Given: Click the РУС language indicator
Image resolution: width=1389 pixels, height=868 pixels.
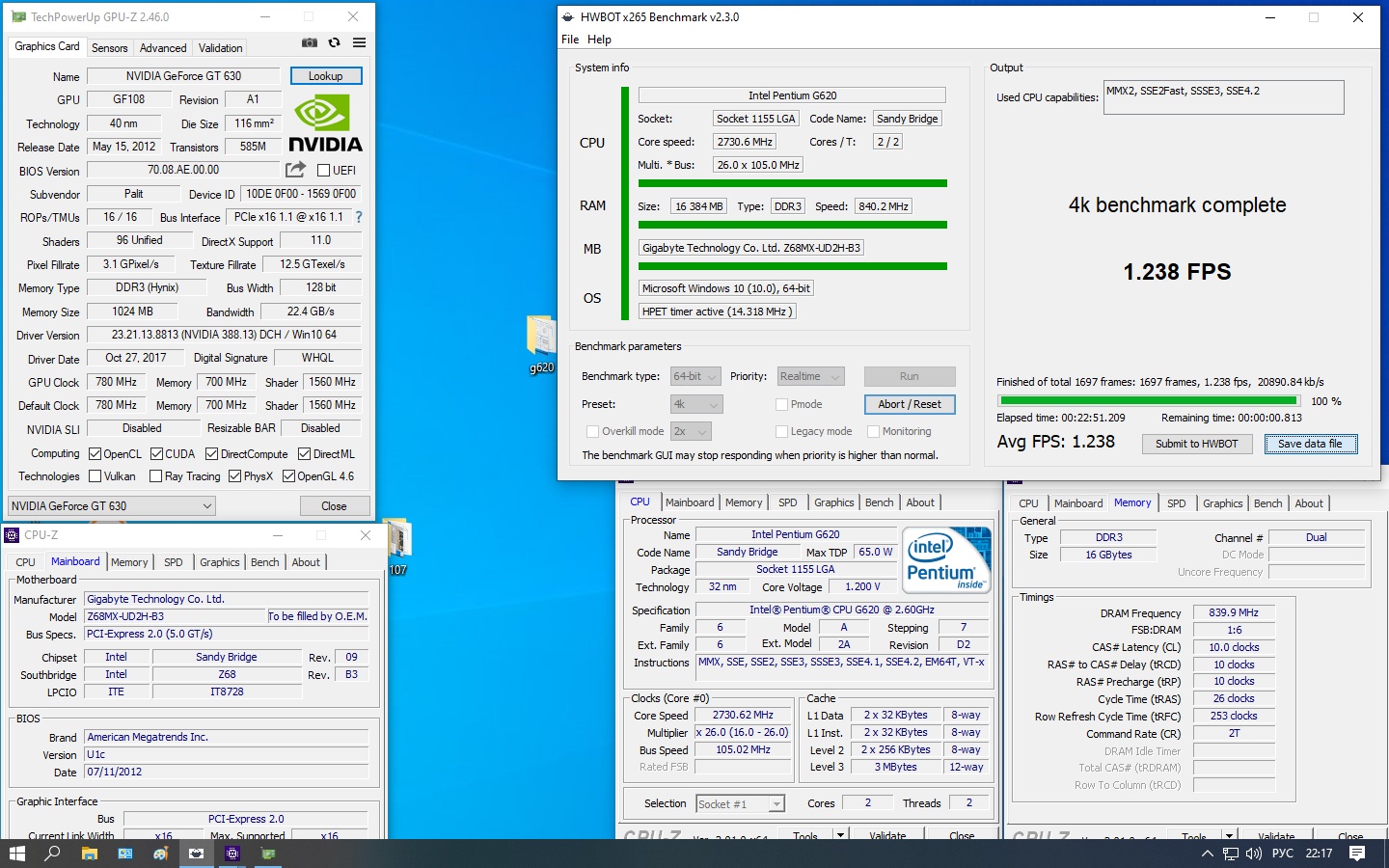Looking at the screenshot, I should pos(1283,854).
